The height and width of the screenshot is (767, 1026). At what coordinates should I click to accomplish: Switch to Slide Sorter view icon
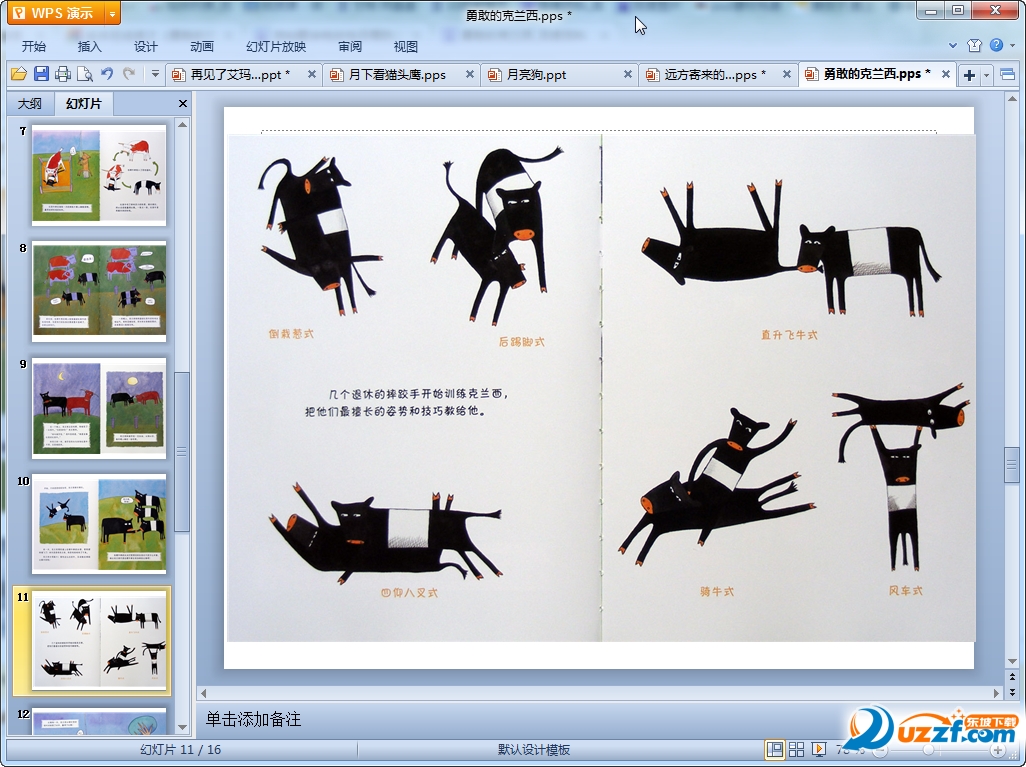[x=796, y=749]
